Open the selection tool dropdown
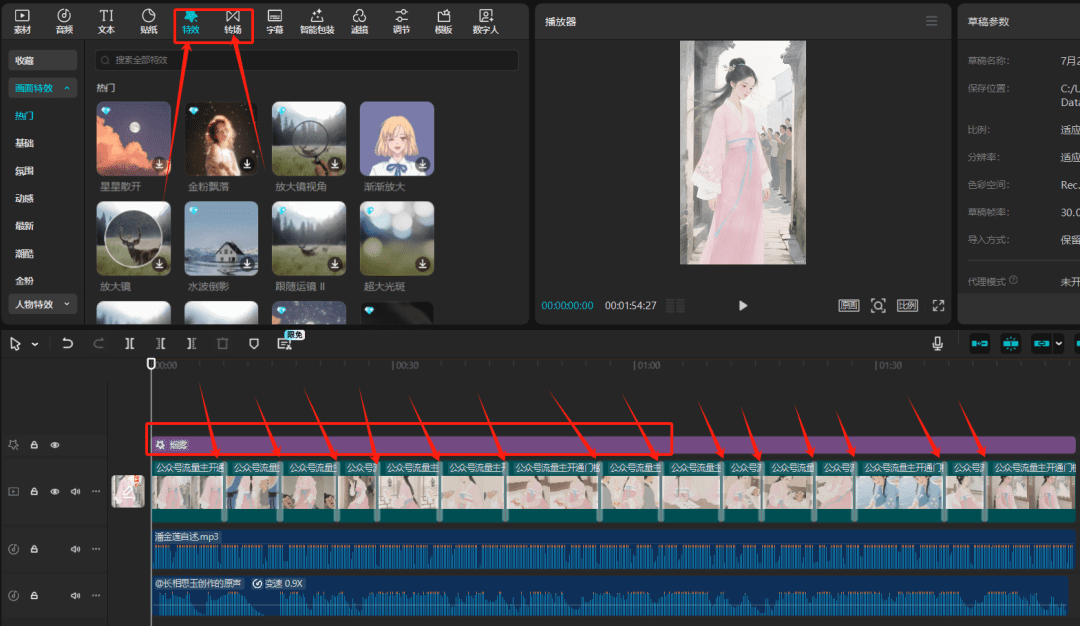 tap(34, 344)
